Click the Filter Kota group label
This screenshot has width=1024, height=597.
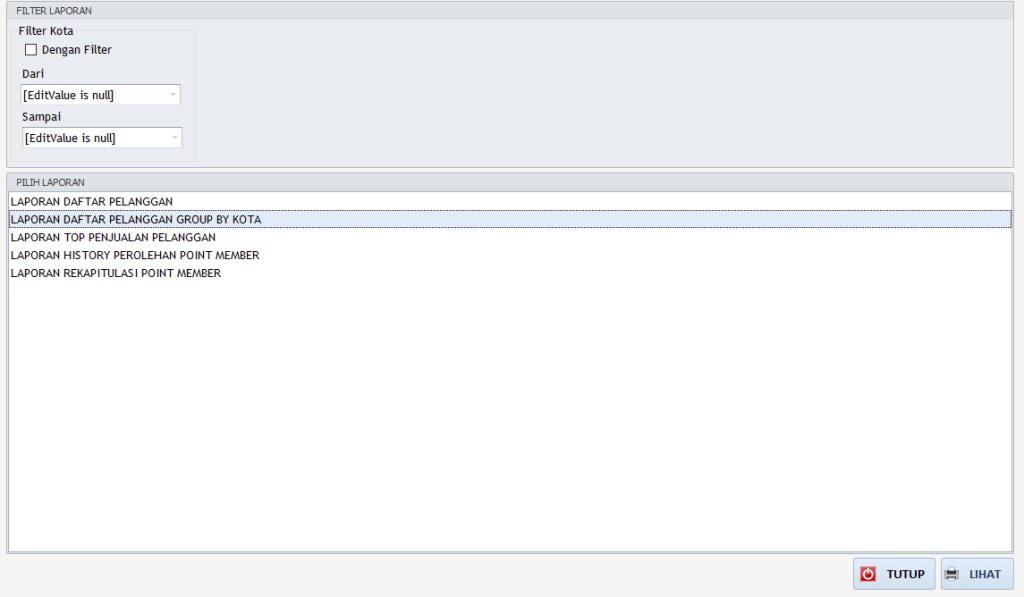click(46, 31)
